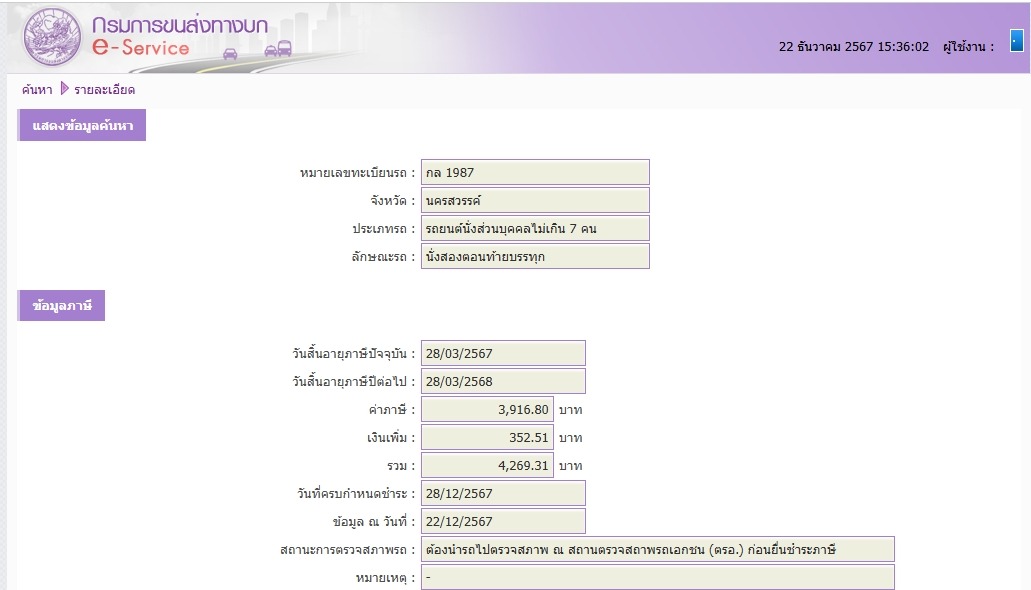Select the แสดงข้อมูลค้นหา section tab
Screen dimensions: 1031x590
82,126
